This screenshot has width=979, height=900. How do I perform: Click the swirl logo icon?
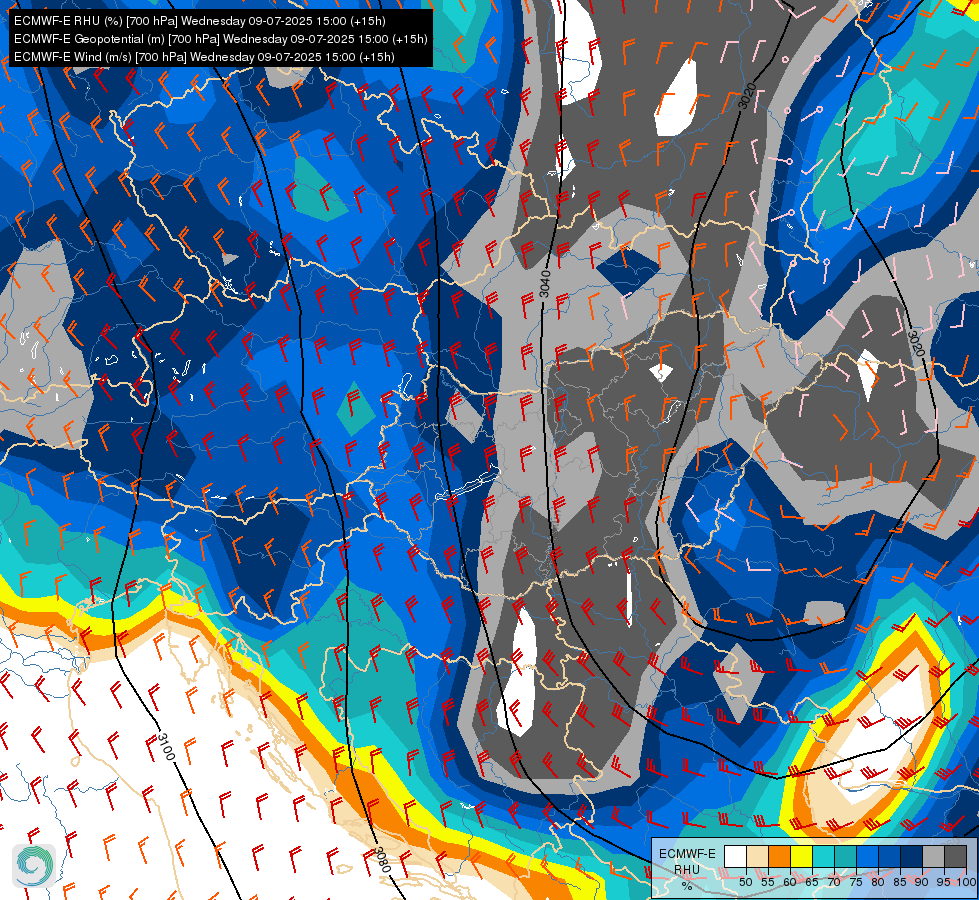tap(34, 866)
